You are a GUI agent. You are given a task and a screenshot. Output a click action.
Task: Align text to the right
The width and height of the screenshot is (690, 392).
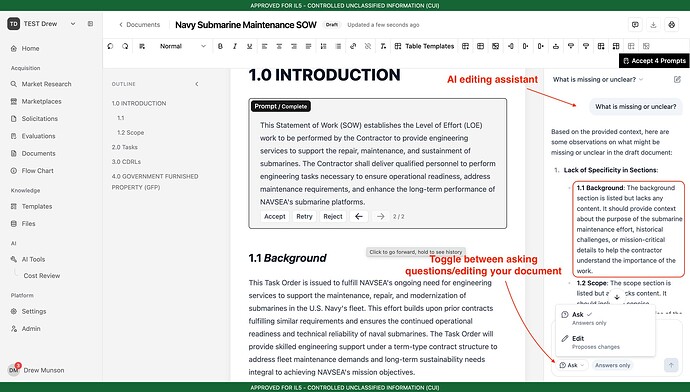click(294, 46)
